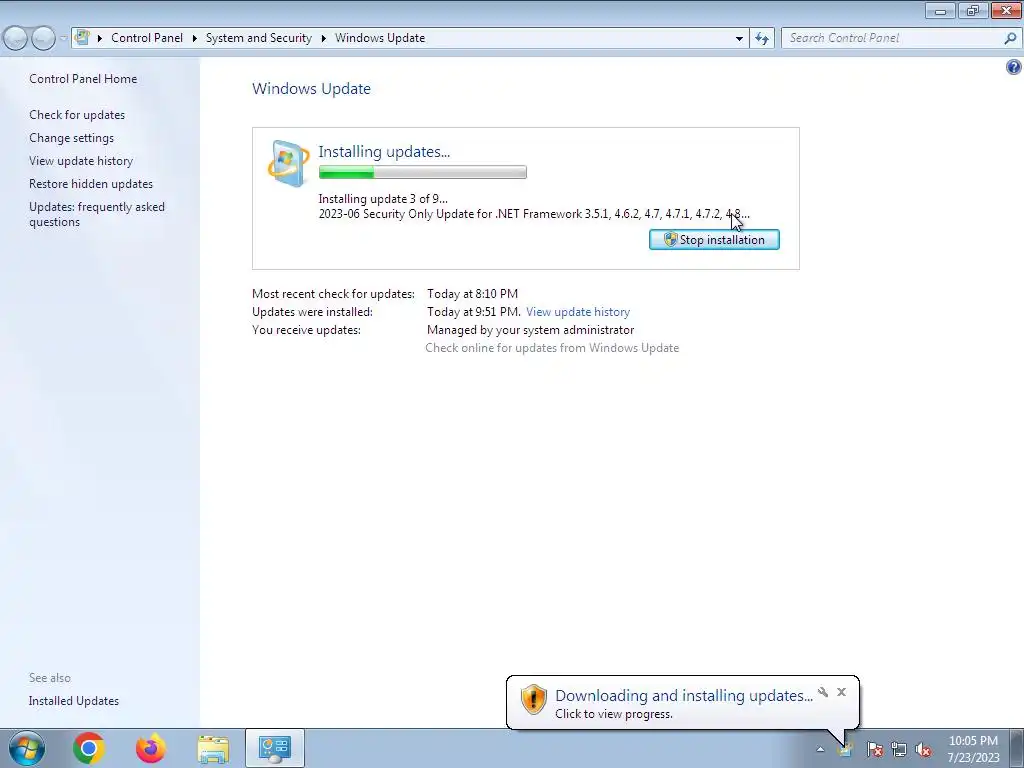
Task: Click the 2023-06 Security Only Update text
Action: (534, 214)
